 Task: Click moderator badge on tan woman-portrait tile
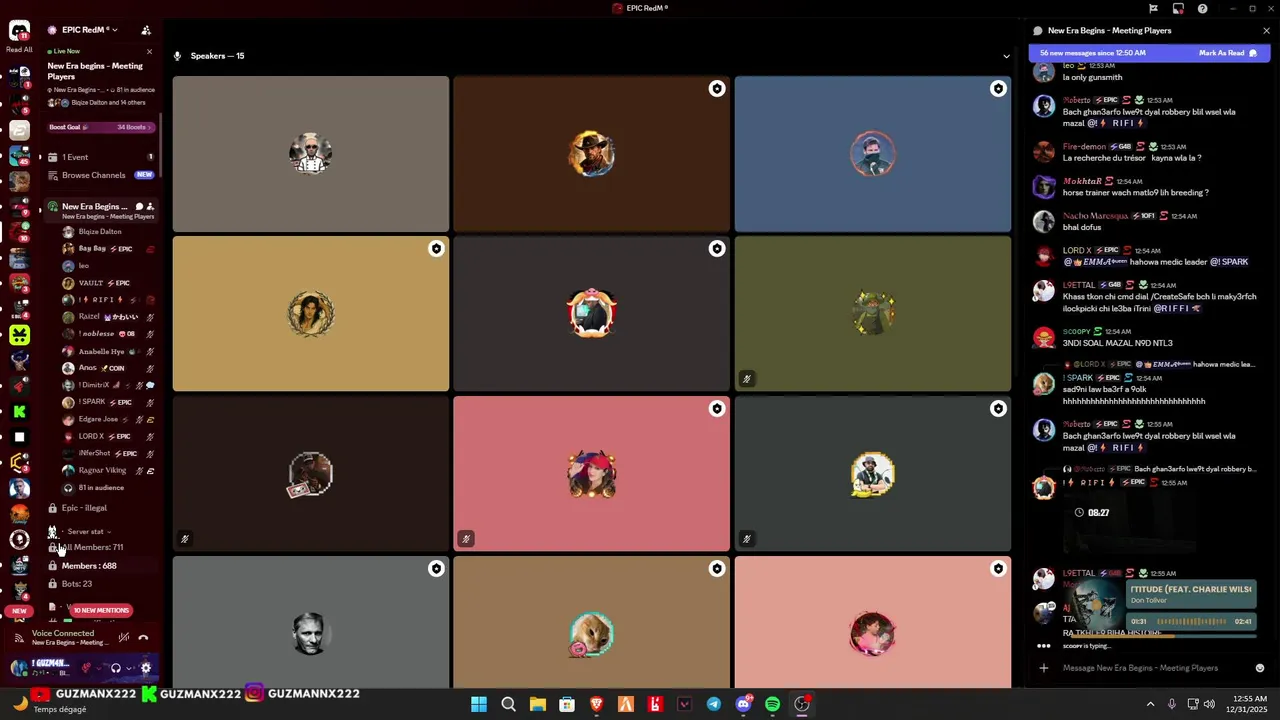click(x=436, y=249)
